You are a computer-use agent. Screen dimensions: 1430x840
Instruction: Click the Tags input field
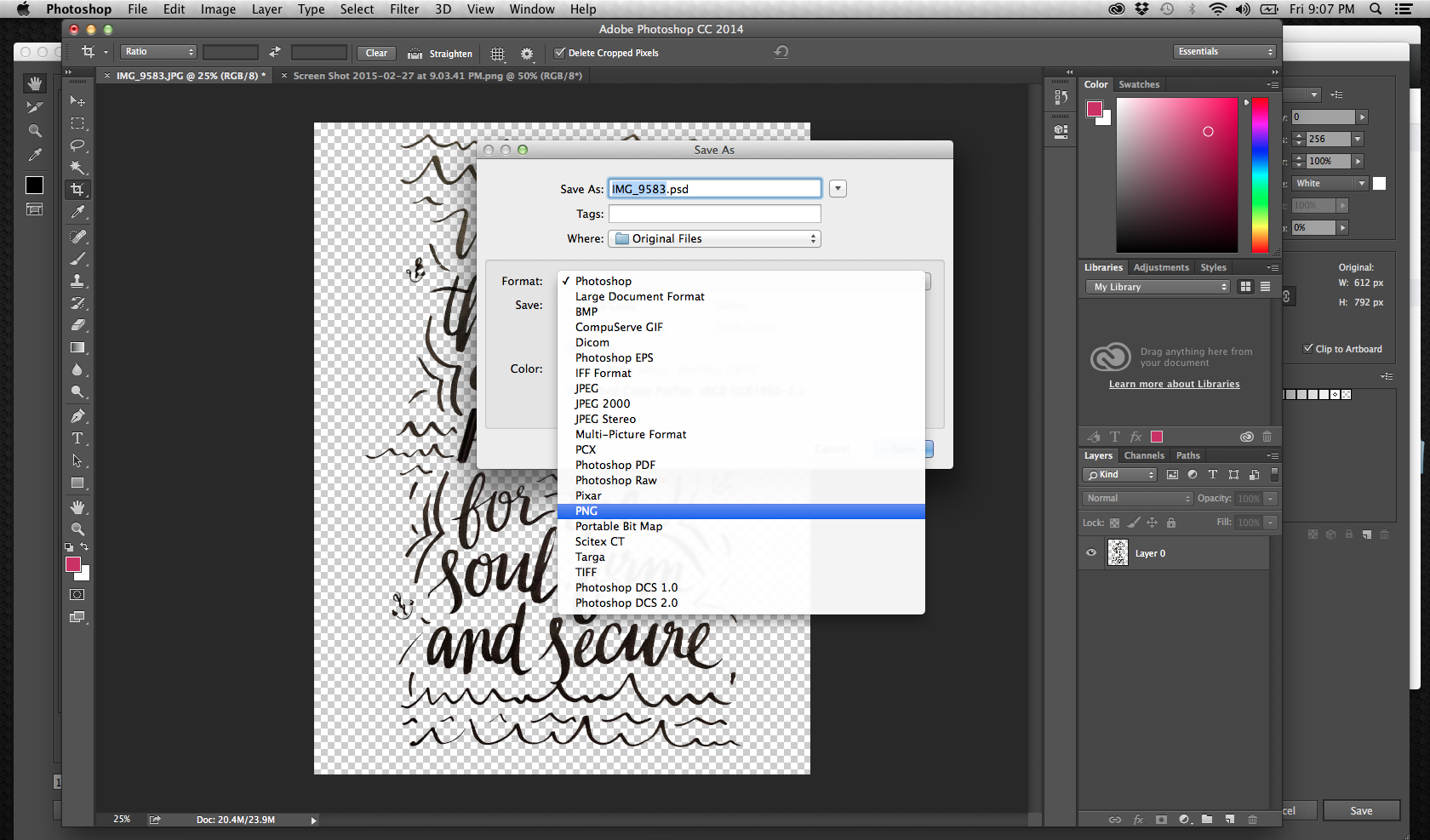pyautogui.click(x=714, y=214)
